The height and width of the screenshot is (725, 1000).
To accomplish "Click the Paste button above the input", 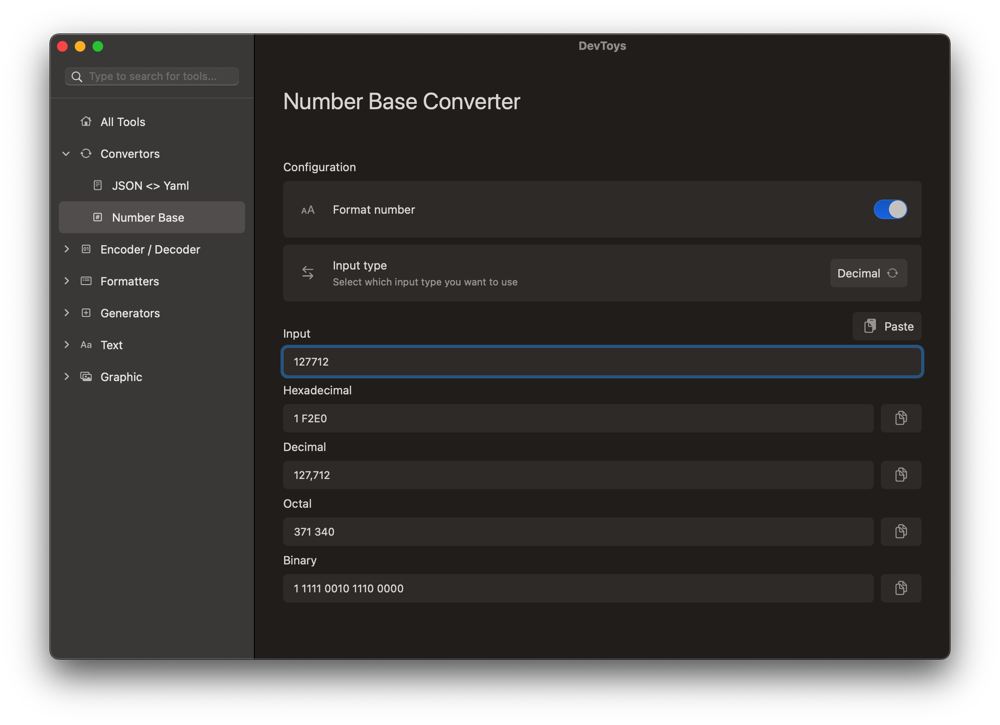I will pos(887,325).
